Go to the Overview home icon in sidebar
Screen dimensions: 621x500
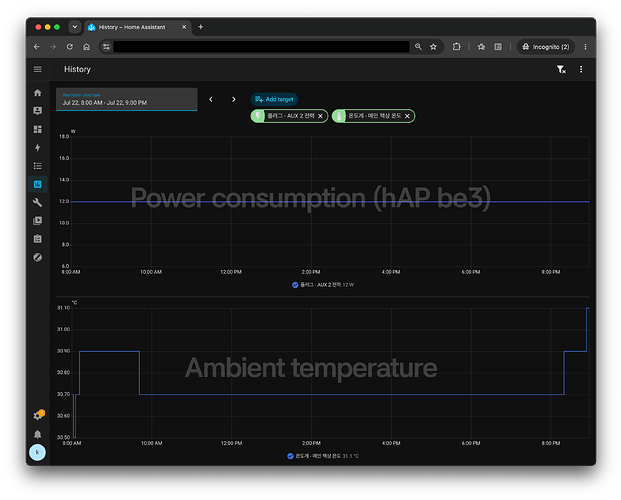[38, 93]
